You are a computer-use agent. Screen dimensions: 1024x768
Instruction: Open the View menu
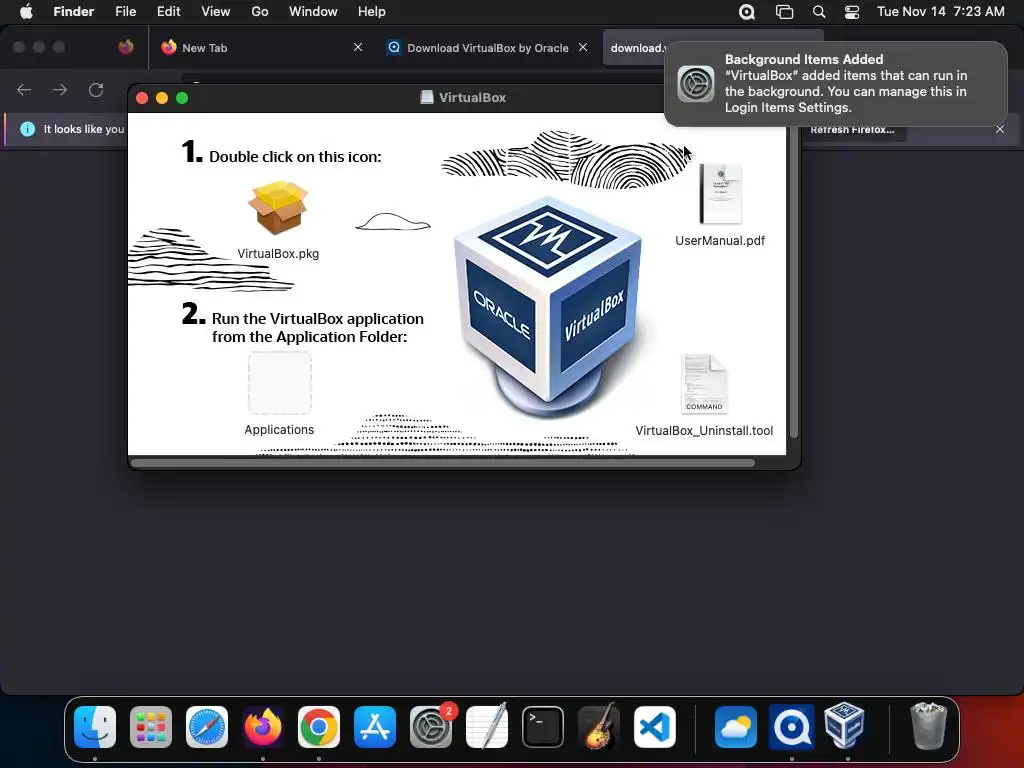(x=216, y=12)
